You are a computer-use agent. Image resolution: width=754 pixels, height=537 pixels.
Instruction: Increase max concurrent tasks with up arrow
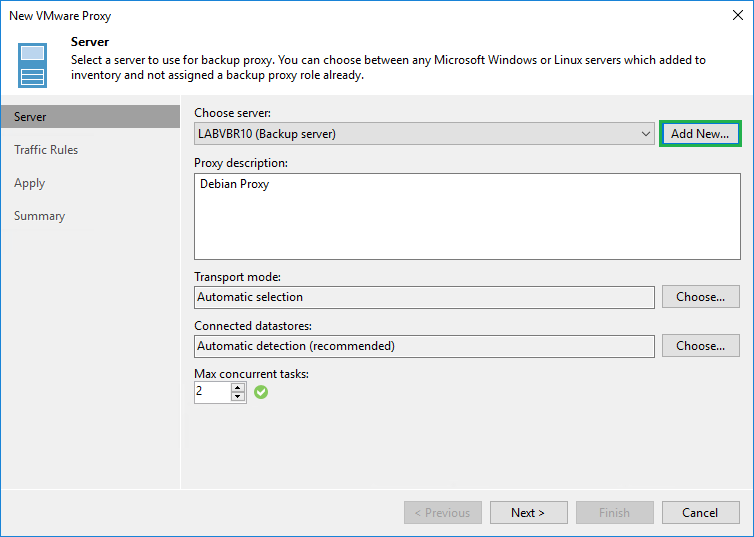click(238, 387)
